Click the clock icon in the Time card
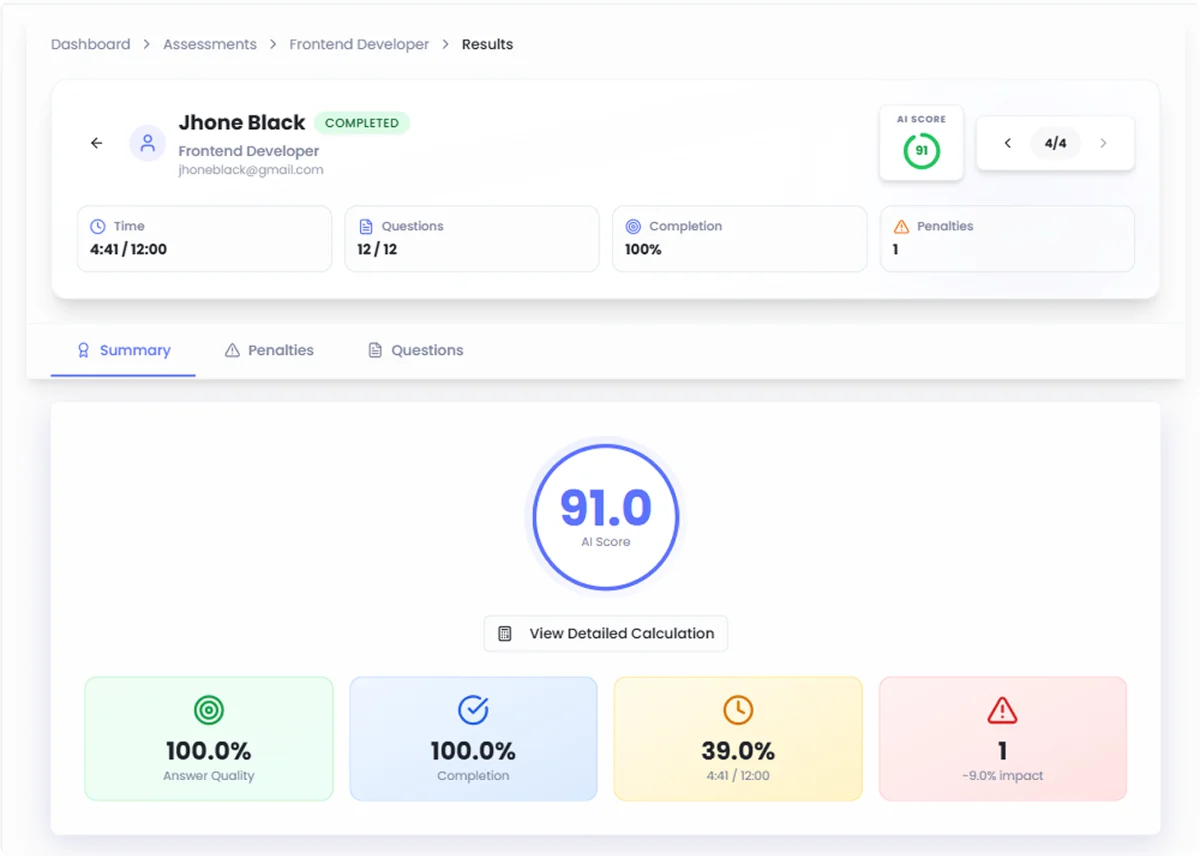The width and height of the screenshot is (1200, 856). [x=98, y=227]
